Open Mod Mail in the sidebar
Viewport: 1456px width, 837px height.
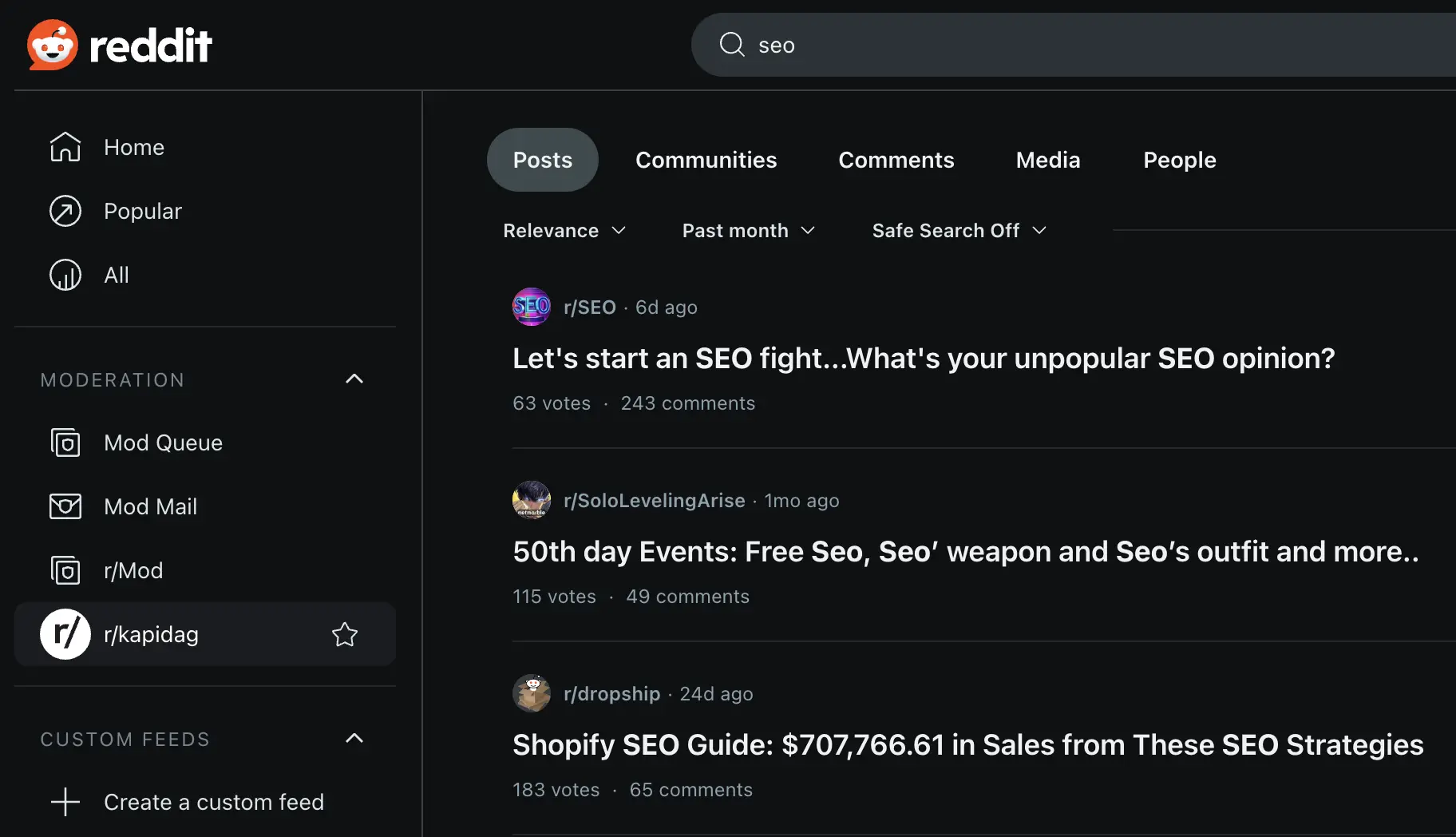pos(151,507)
